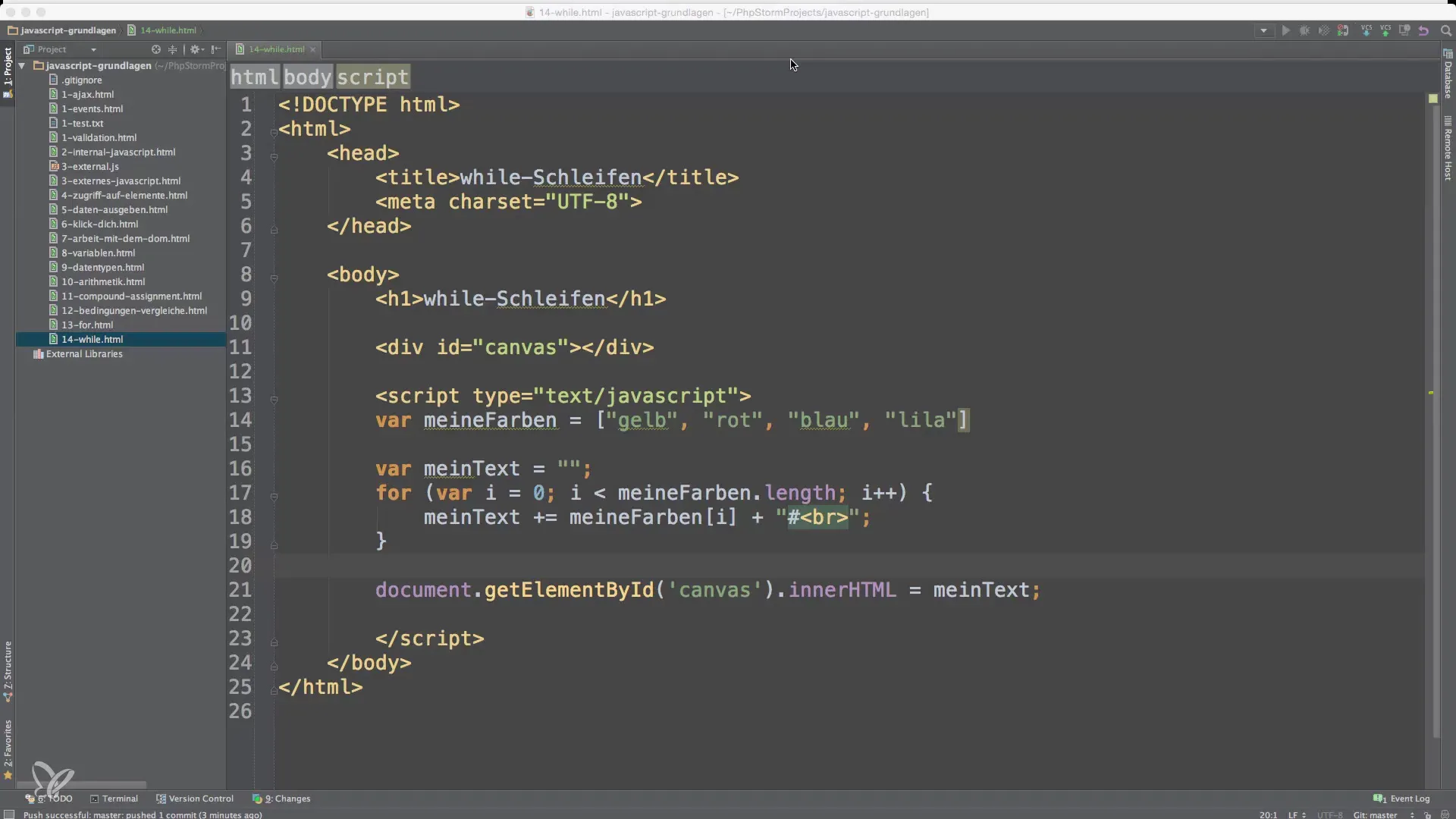Screen dimensions: 1456x819
Task: Open the Changes tool window
Action: click(x=281, y=799)
